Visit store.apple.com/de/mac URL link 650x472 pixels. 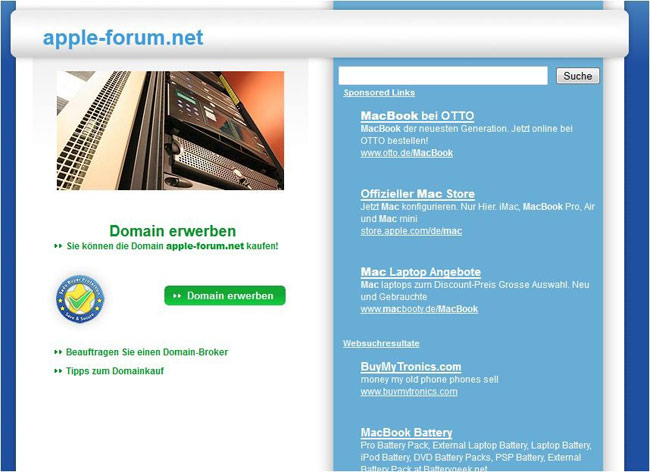click(x=411, y=231)
